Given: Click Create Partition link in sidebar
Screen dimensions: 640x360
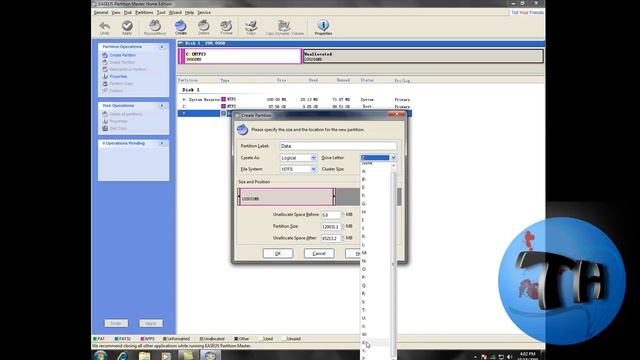Looking at the screenshot, I should coord(122,55).
